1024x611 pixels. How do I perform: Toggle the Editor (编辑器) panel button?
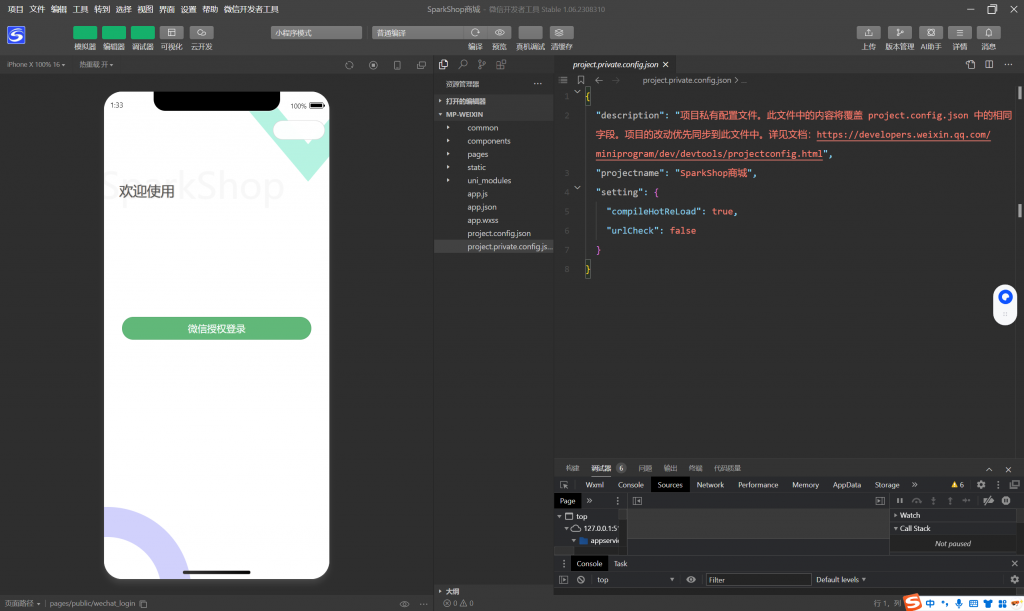114,33
